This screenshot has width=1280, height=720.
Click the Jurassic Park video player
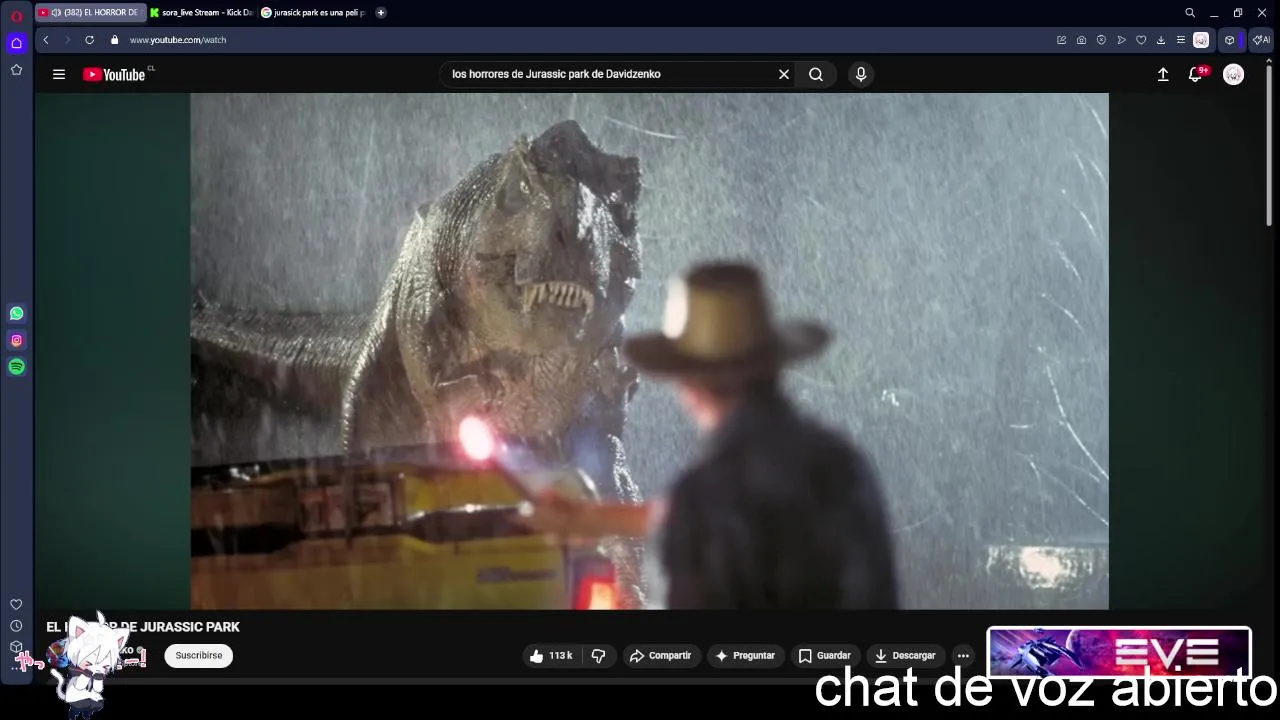click(x=649, y=351)
